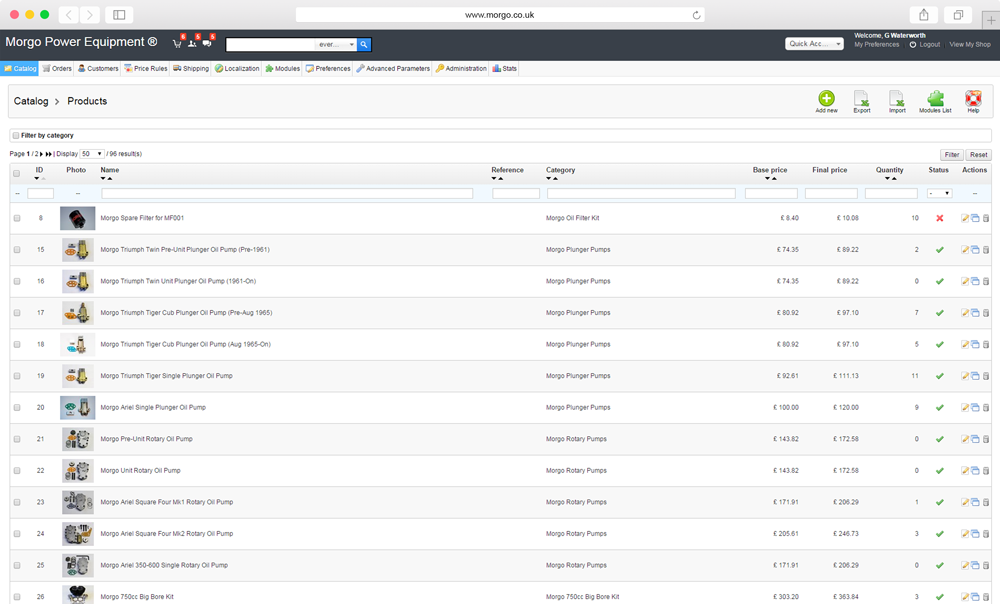This screenshot has height=604, width=1000.
Task: Duplicate the Morgo Pre-Unit Rotary Oil Pump row
Action: point(975,439)
